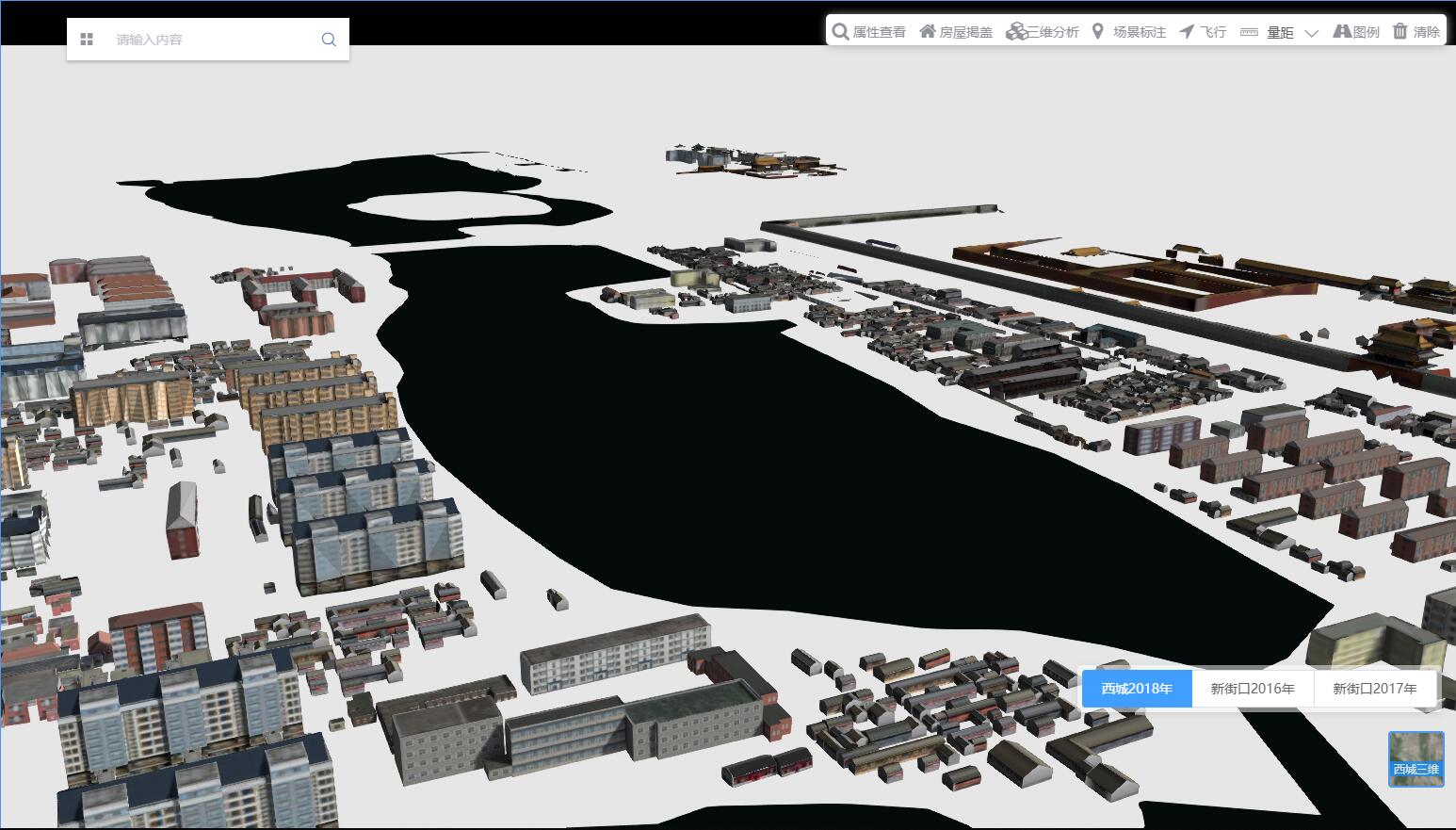Start the 飞行 fly navigation tool
The width and height of the screenshot is (1456, 830).
click(1187, 32)
